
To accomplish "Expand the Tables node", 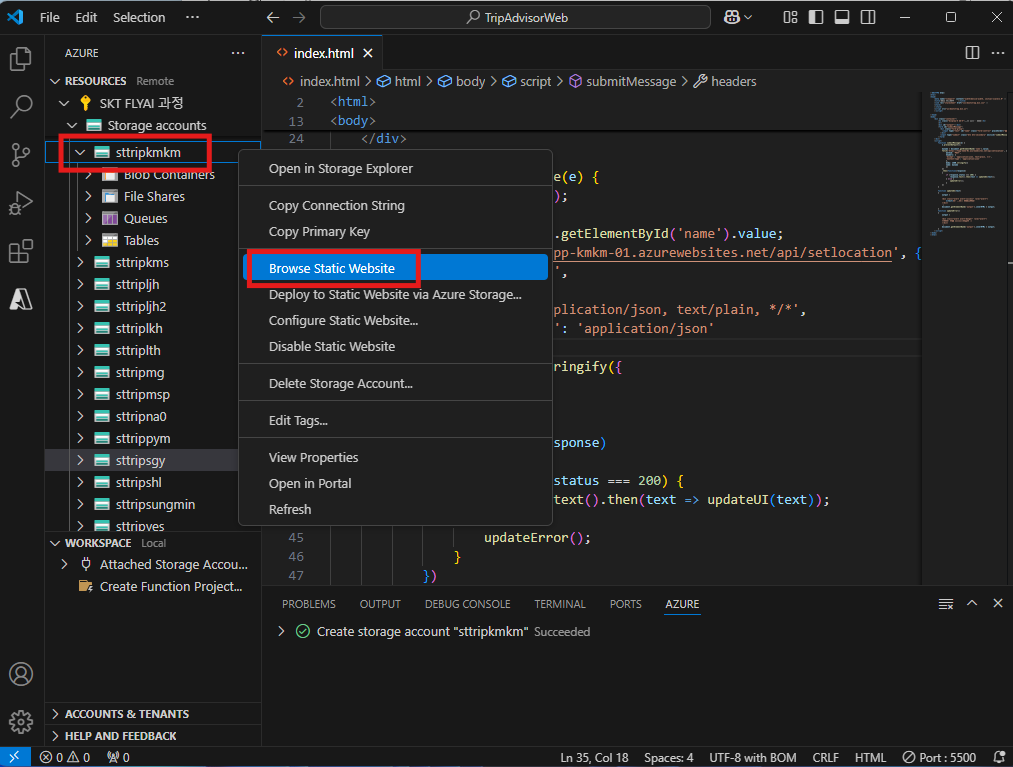I will [x=89, y=240].
